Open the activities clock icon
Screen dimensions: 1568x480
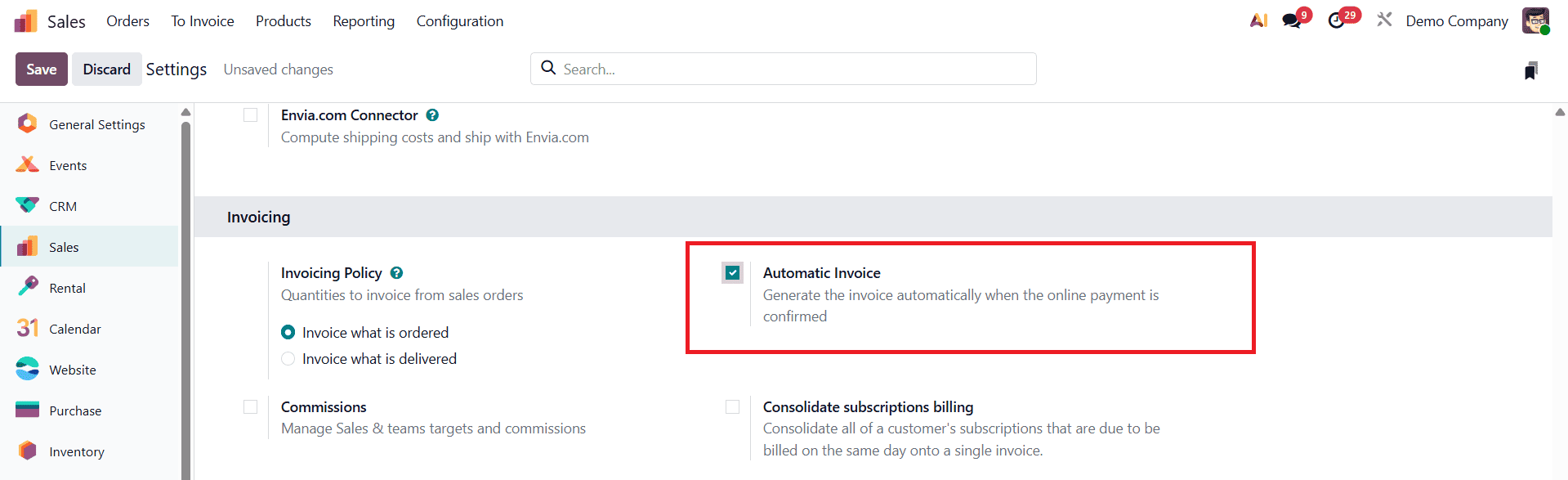point(1337,20)
